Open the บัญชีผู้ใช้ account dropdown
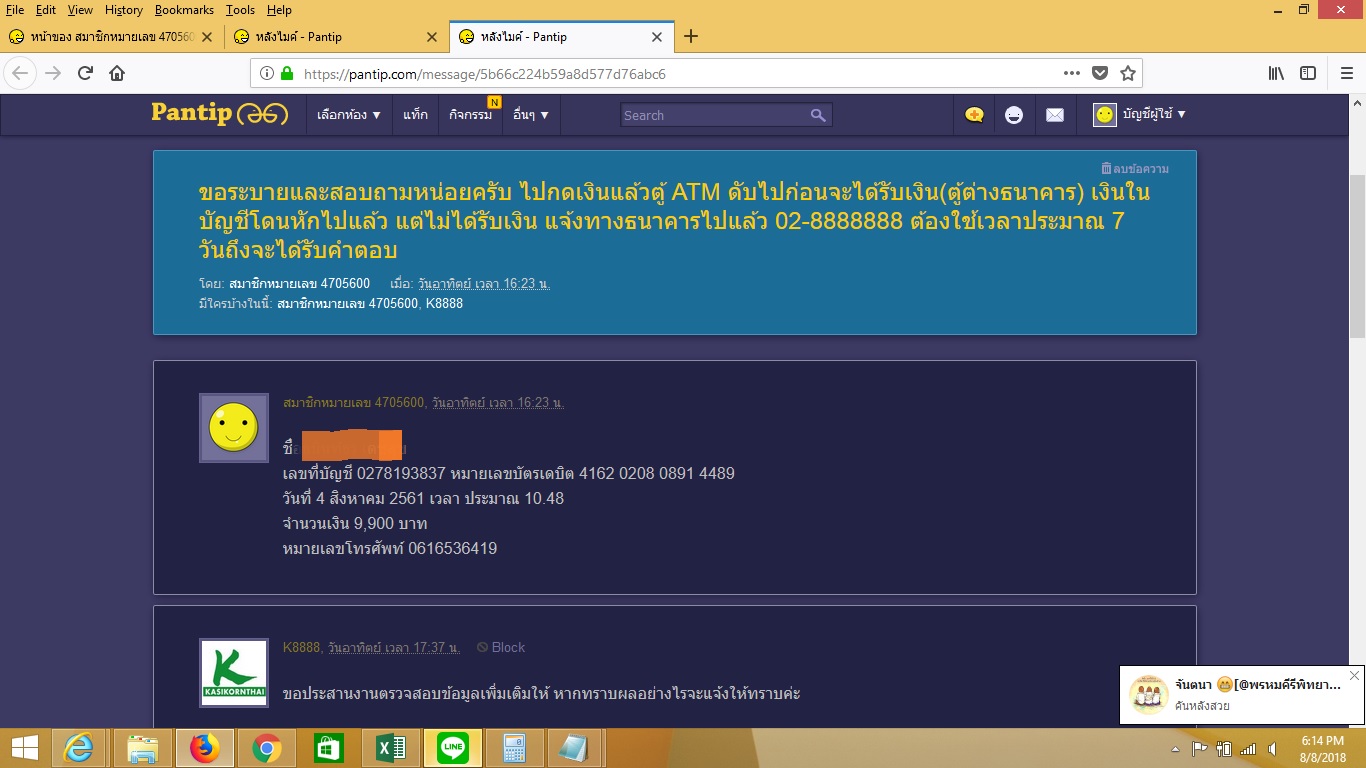This screenshot has height=768, width=1366. (x=1139, y=115)
